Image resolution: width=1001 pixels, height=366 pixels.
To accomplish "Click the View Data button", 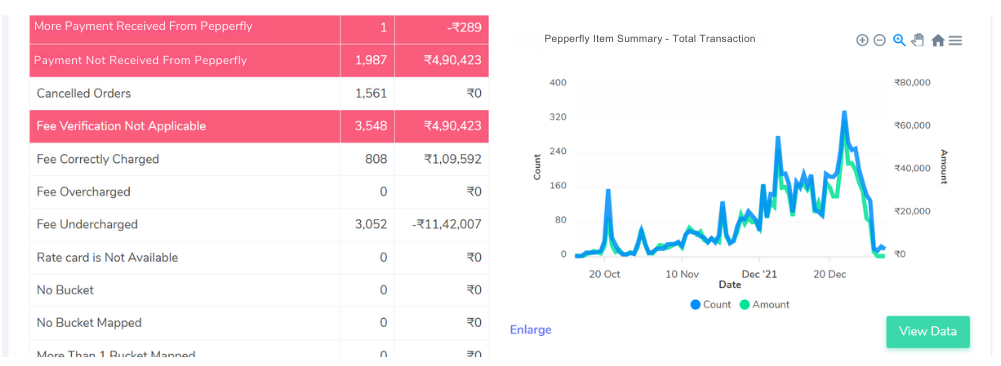I will click(x=928, y=332).
